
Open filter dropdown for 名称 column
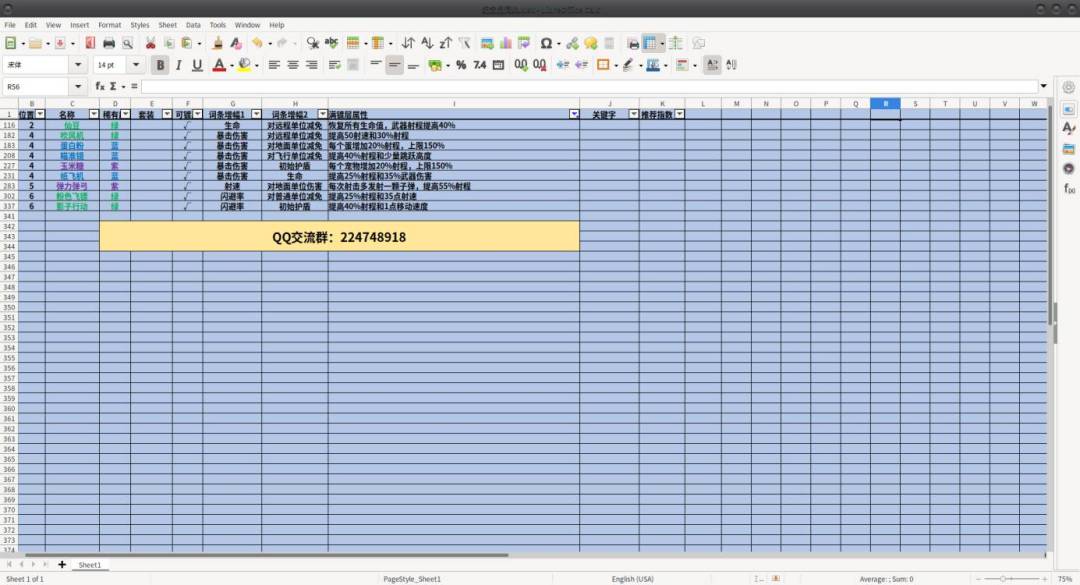[x=94, y=114]
